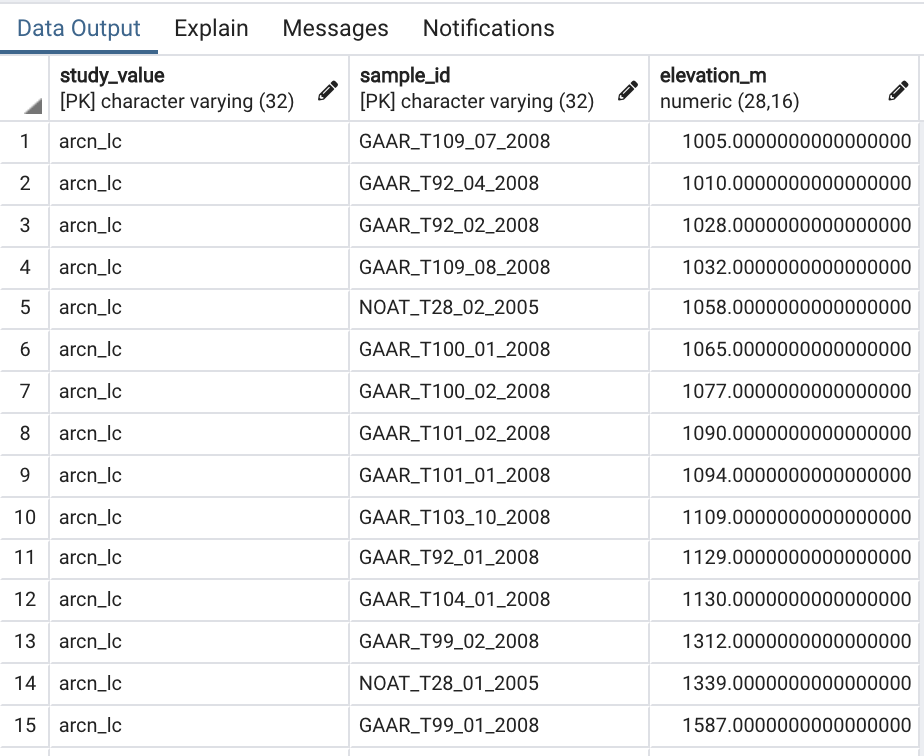Select the Data Output tab
Screen dimensions: 924x756
(79, 28)
